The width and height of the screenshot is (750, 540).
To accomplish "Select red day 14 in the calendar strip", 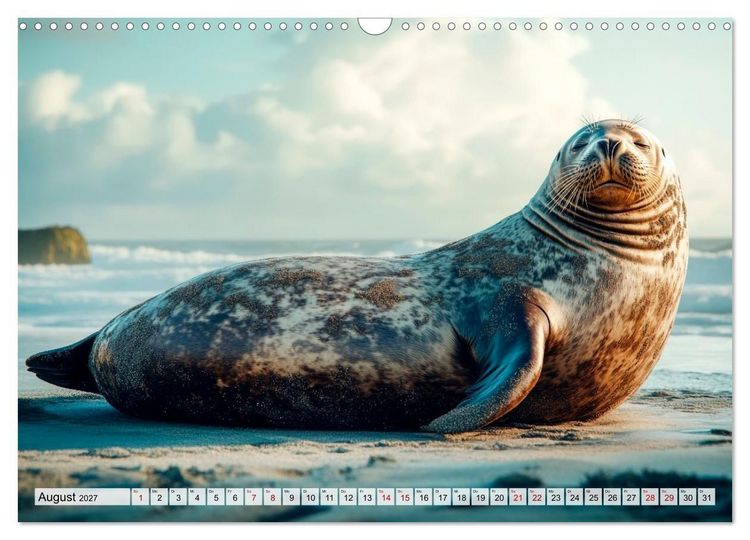I will tap(386, 497).
